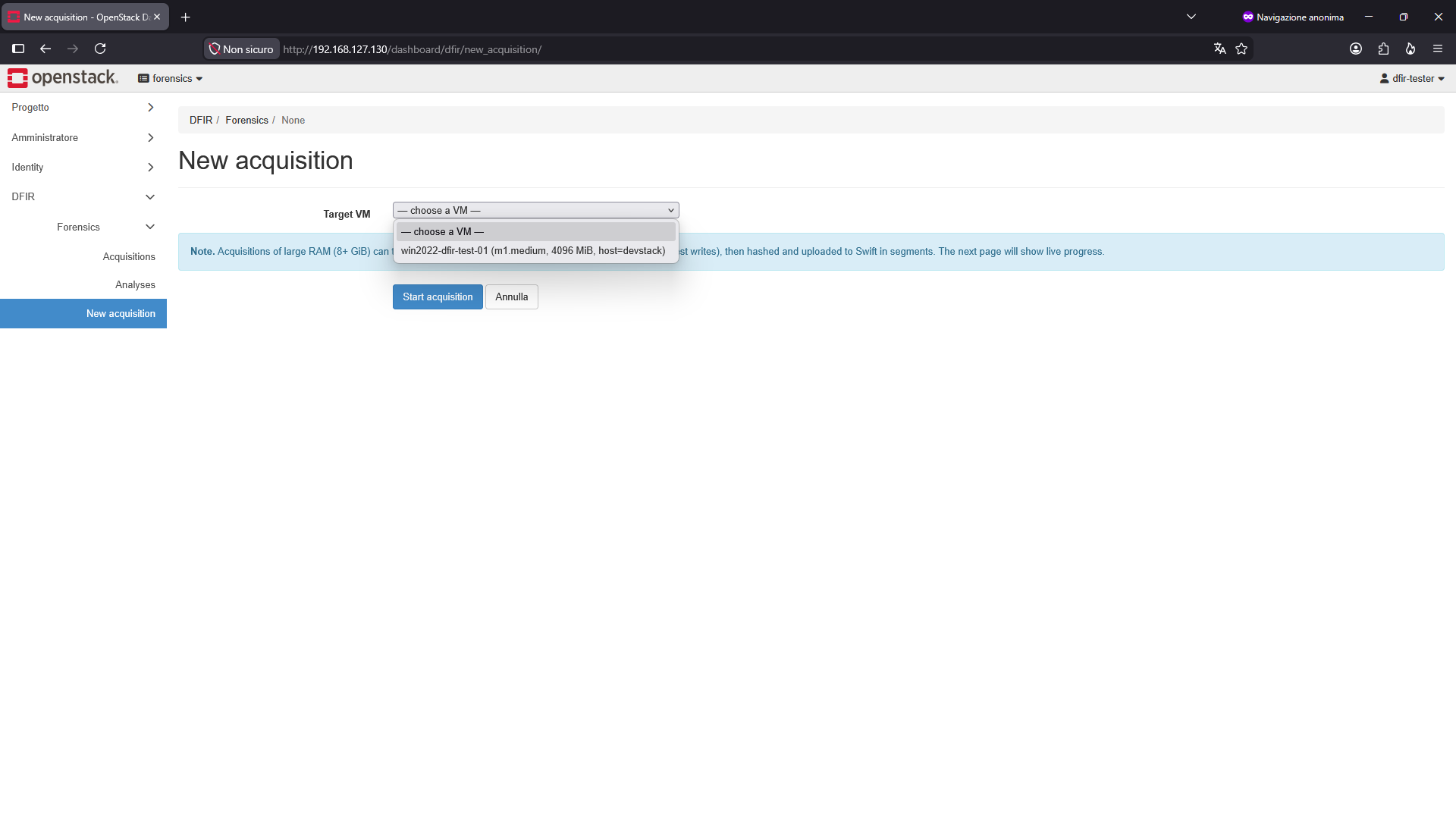Select the '— choose a VM —' option

(535, 231)
